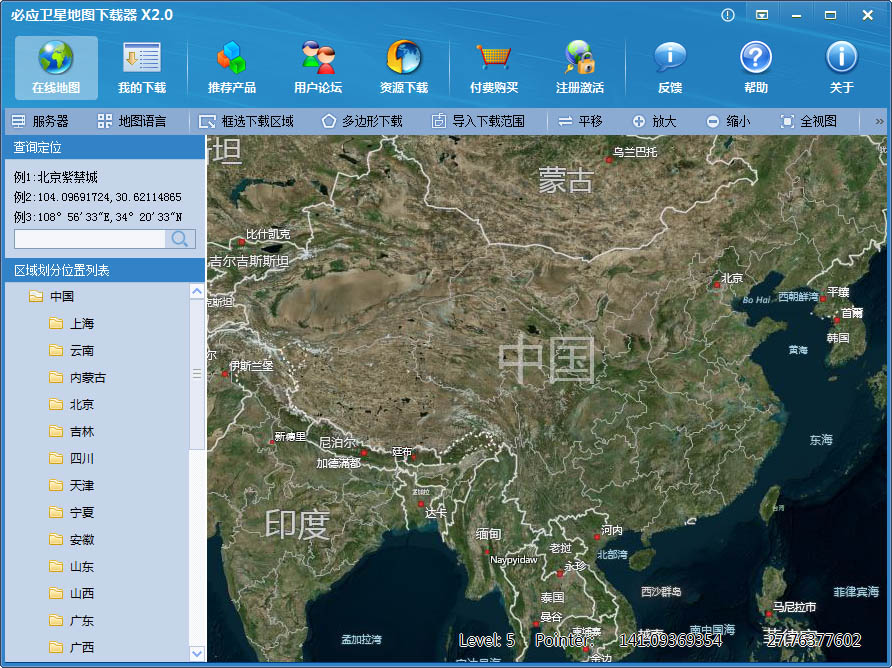
Task: Click the 注册激活 activation icon
Action: click(x=580, y=58)
